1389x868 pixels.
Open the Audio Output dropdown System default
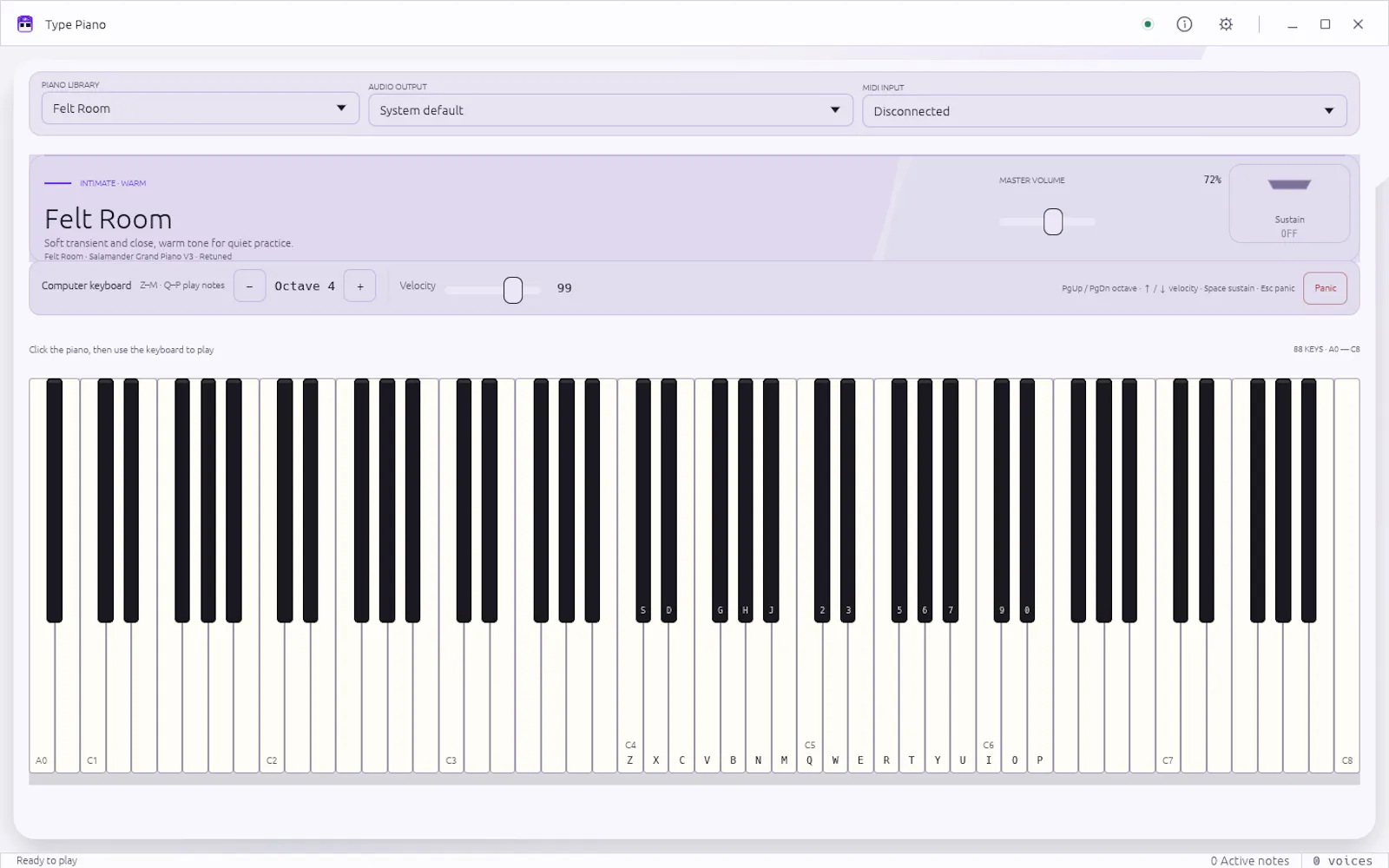[x=610, y=110]
